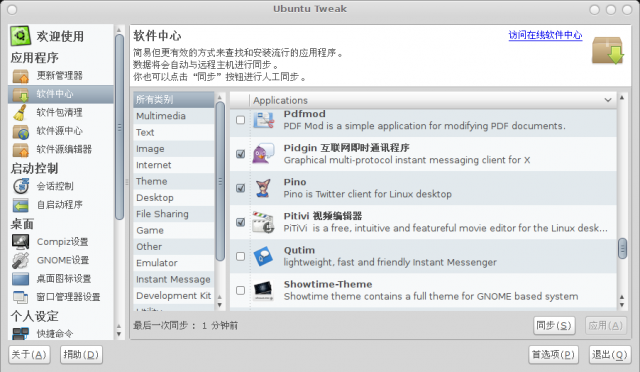Click the Pidgin purple bird icon

tap(263, 154)
